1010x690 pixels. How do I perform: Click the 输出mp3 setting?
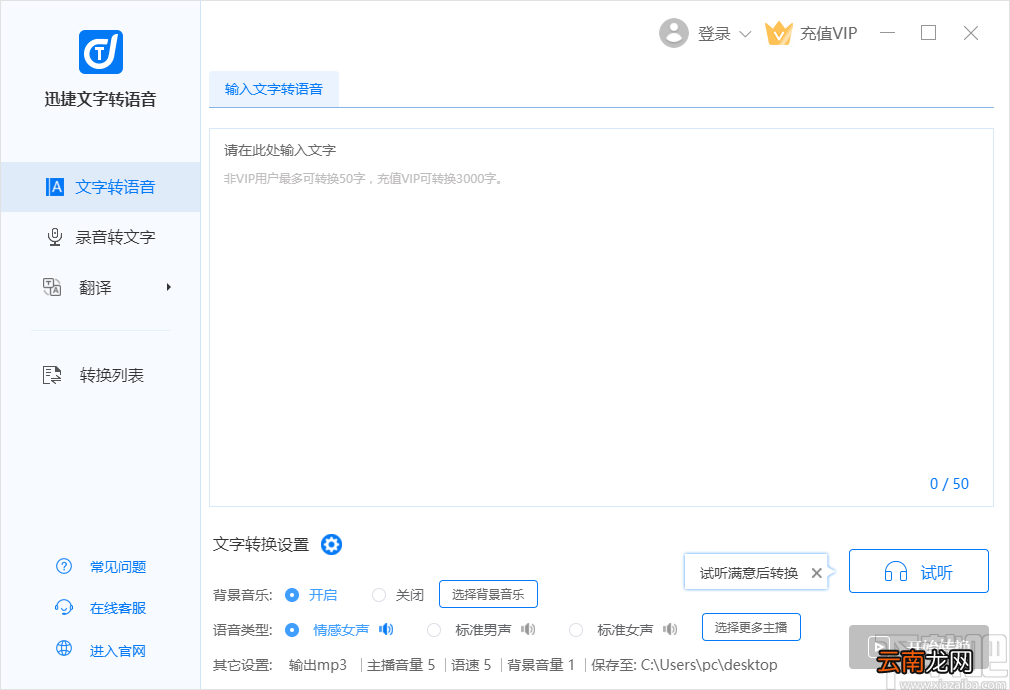(x=318, y=665)
